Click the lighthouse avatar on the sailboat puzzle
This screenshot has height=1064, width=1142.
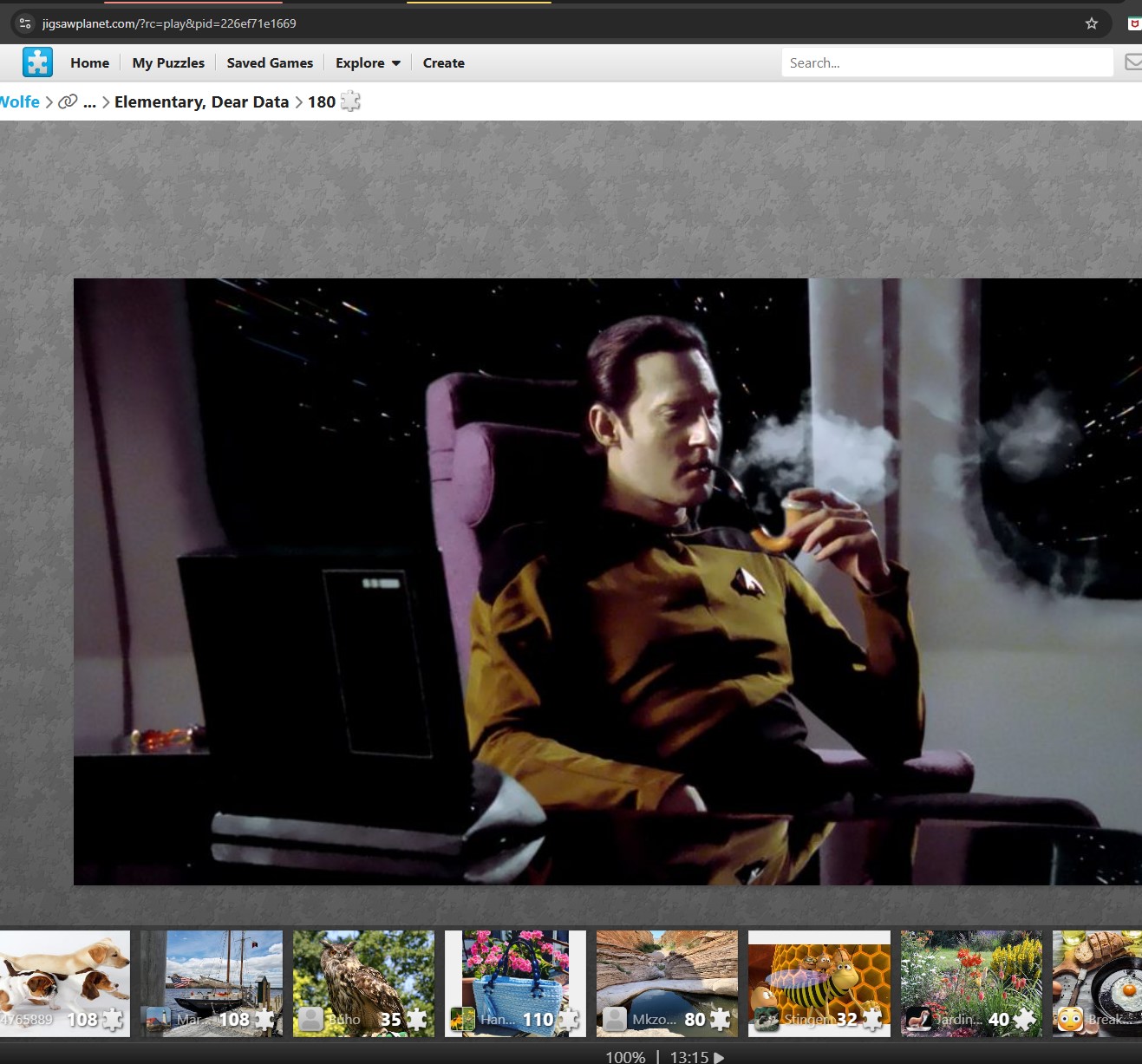pos(159,1019)
